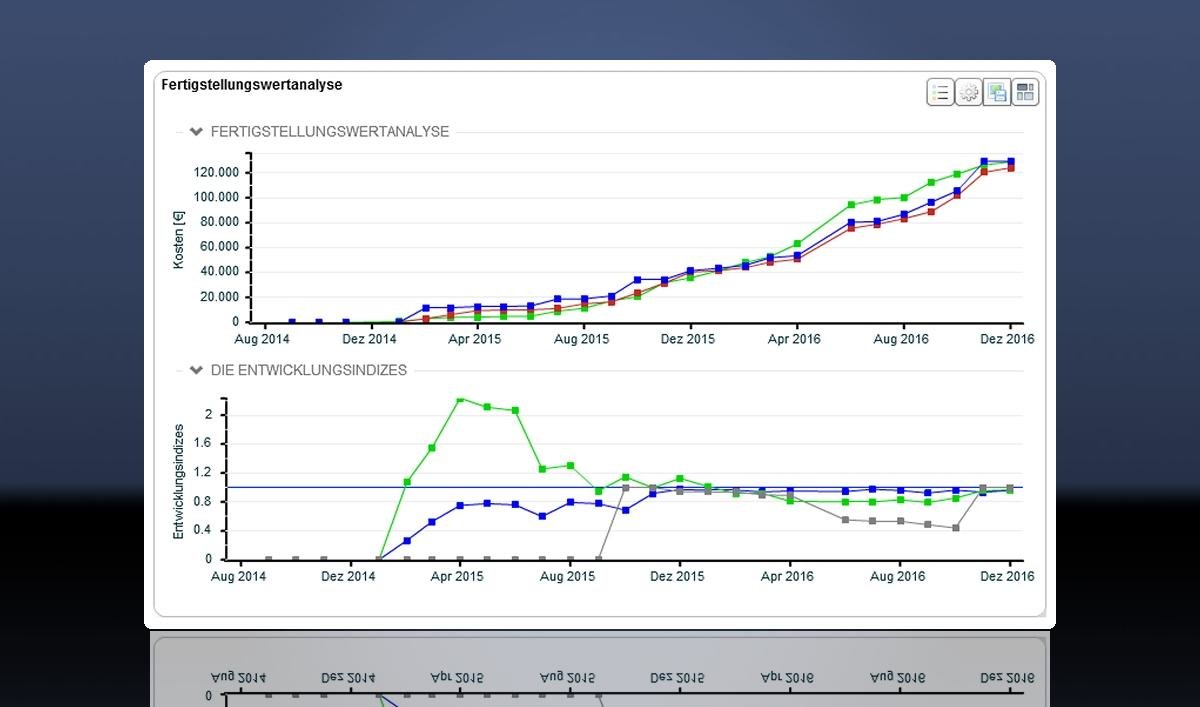Select the bold Fertigstellungswertanalyse panel title
1200x707 pixels.
(x=252, y=85)
